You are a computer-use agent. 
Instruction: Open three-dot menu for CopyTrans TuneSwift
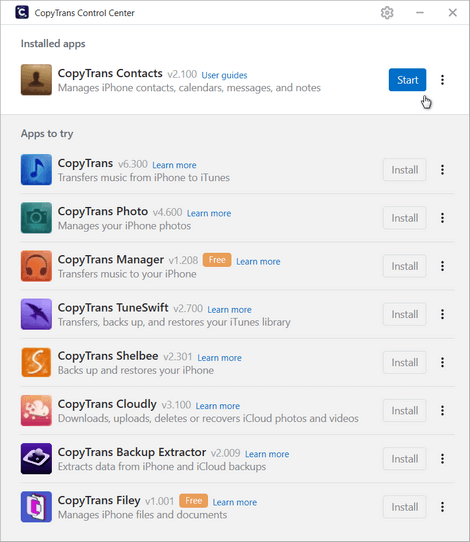442,314
